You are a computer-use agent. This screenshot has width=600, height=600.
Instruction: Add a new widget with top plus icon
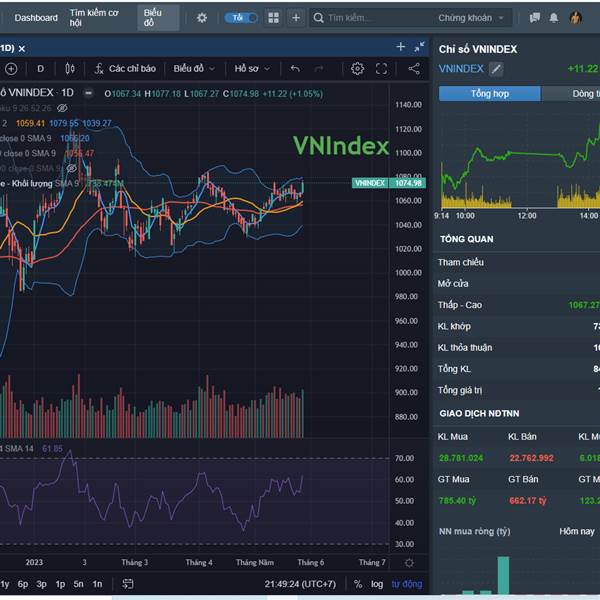coord(296,18)
